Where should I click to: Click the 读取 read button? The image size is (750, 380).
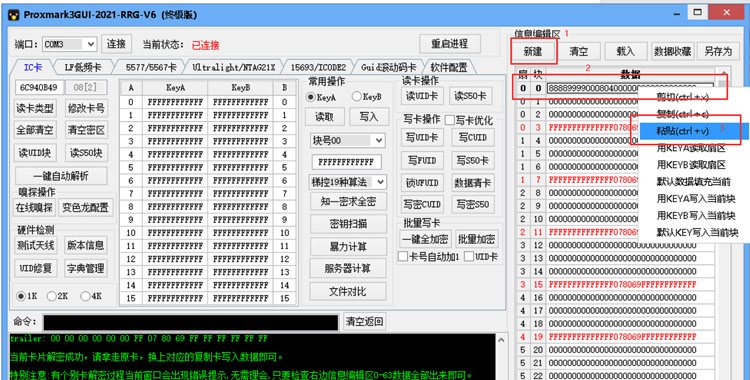point(324,117)
